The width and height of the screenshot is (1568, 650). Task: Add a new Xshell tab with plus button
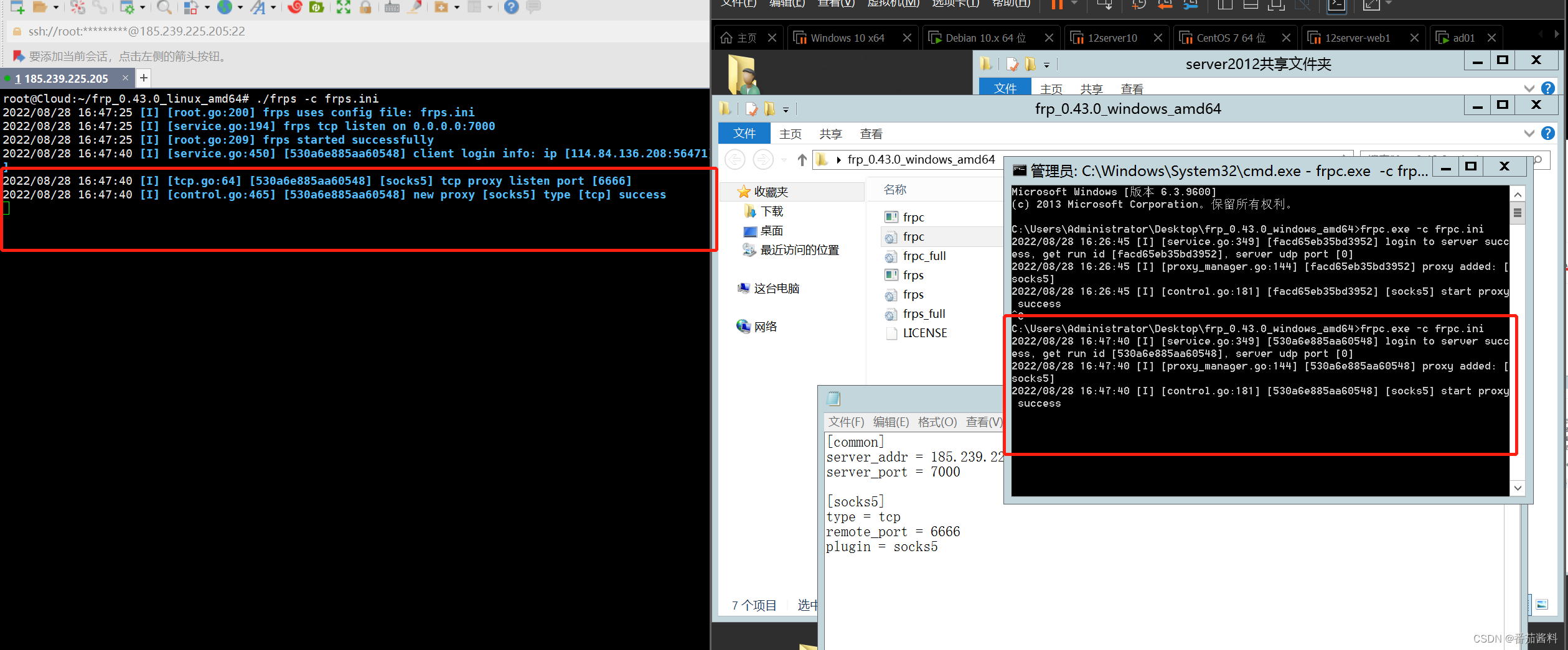[144, 78]
